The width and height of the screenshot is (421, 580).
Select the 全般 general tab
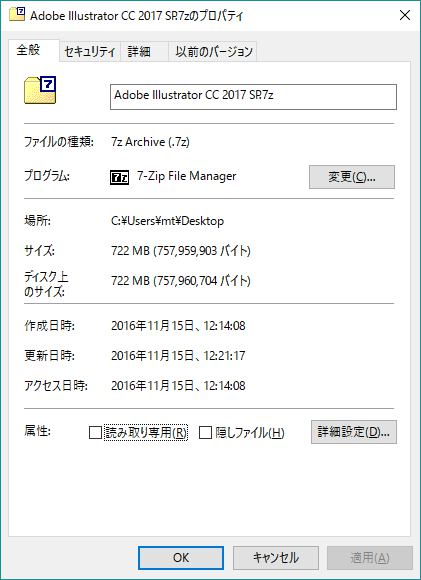coord(34,50)
